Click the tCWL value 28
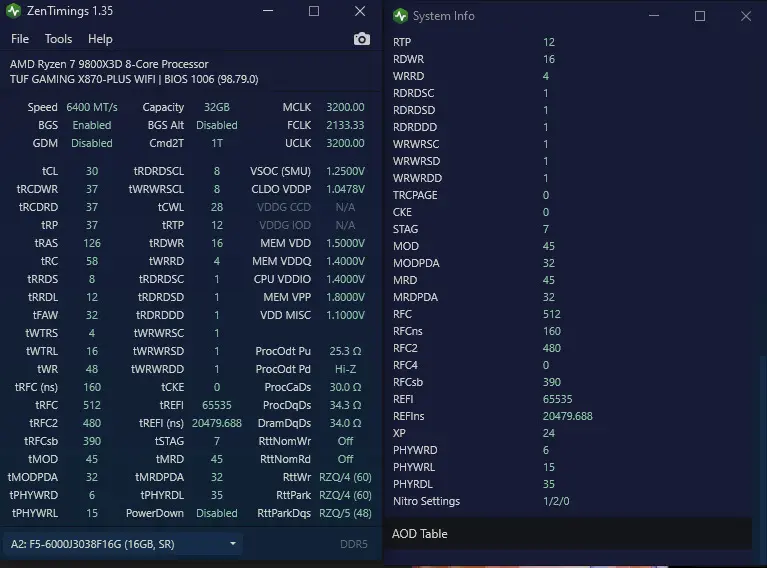767x568 pixels. coord(217,207)
